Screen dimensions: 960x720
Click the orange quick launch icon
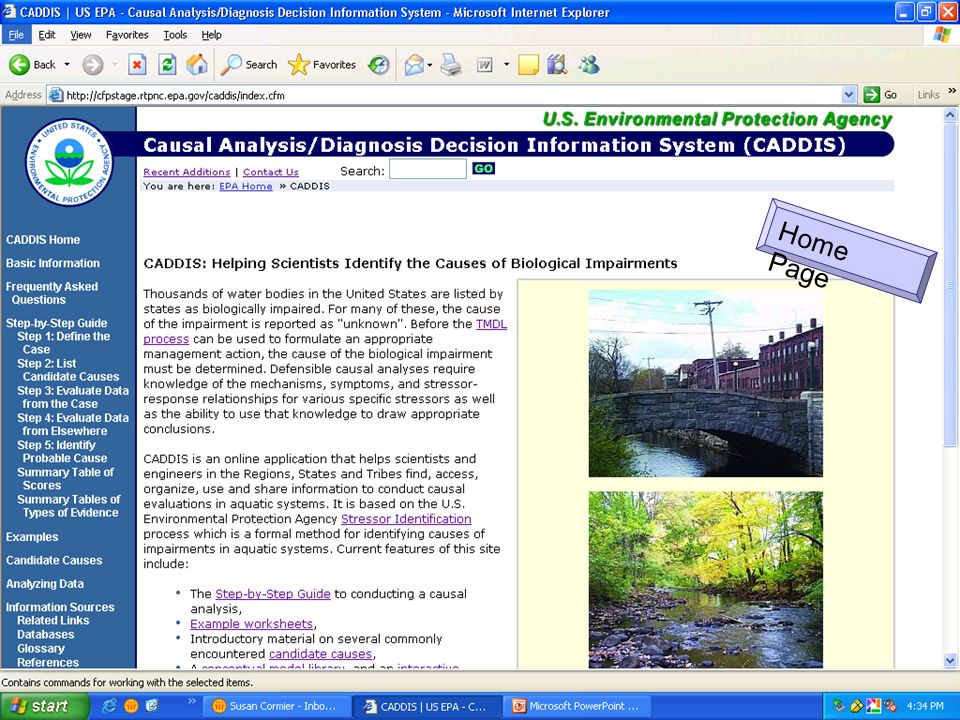[130, 706]
